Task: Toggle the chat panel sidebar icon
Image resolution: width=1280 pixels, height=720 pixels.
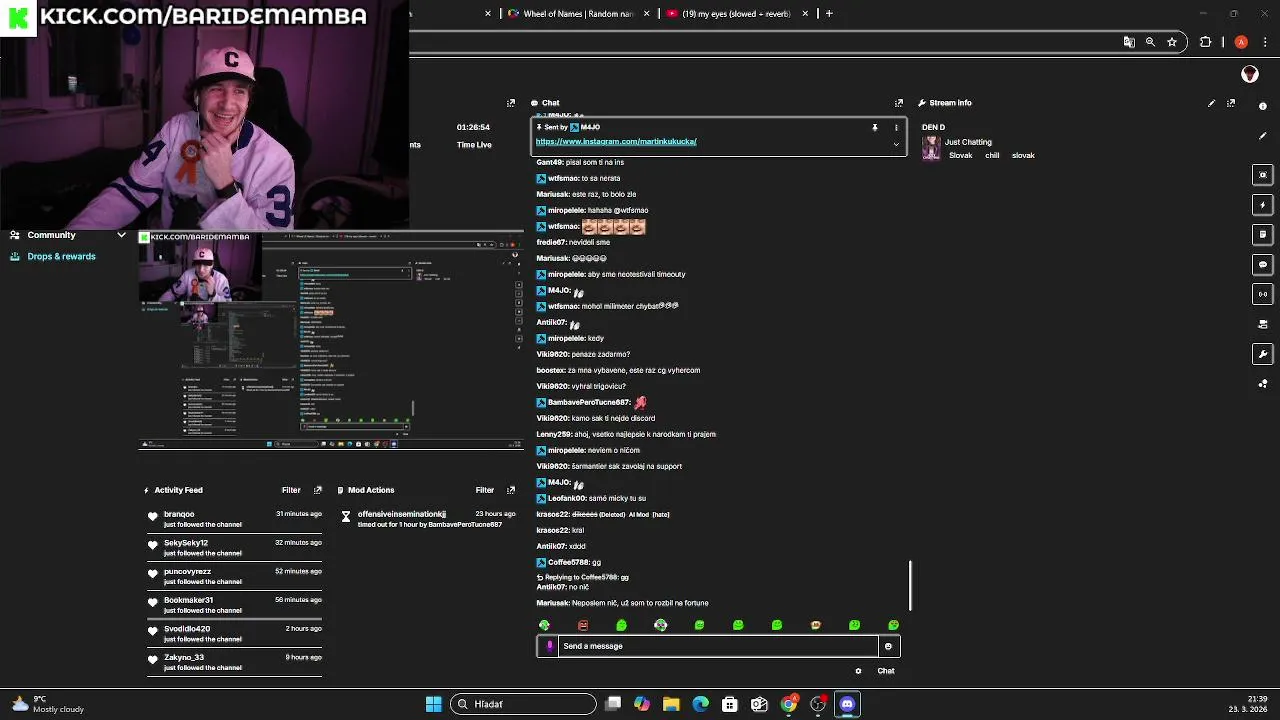Action: [x=1263, y=265]
